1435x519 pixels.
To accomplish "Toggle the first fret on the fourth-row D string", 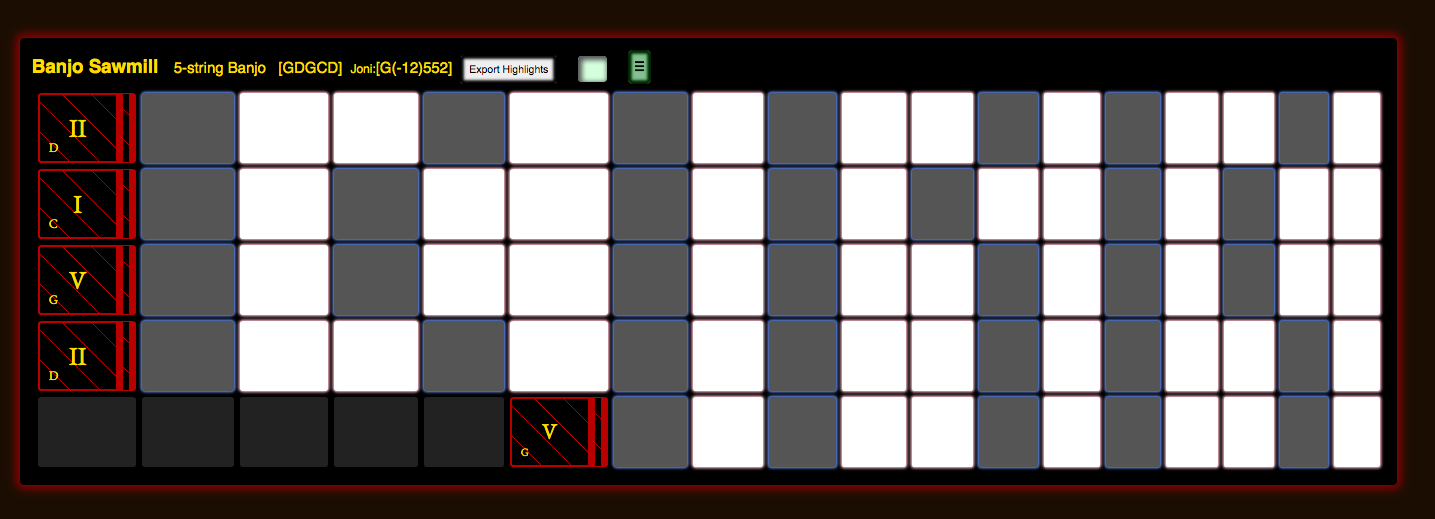I will tap(188, 356).
